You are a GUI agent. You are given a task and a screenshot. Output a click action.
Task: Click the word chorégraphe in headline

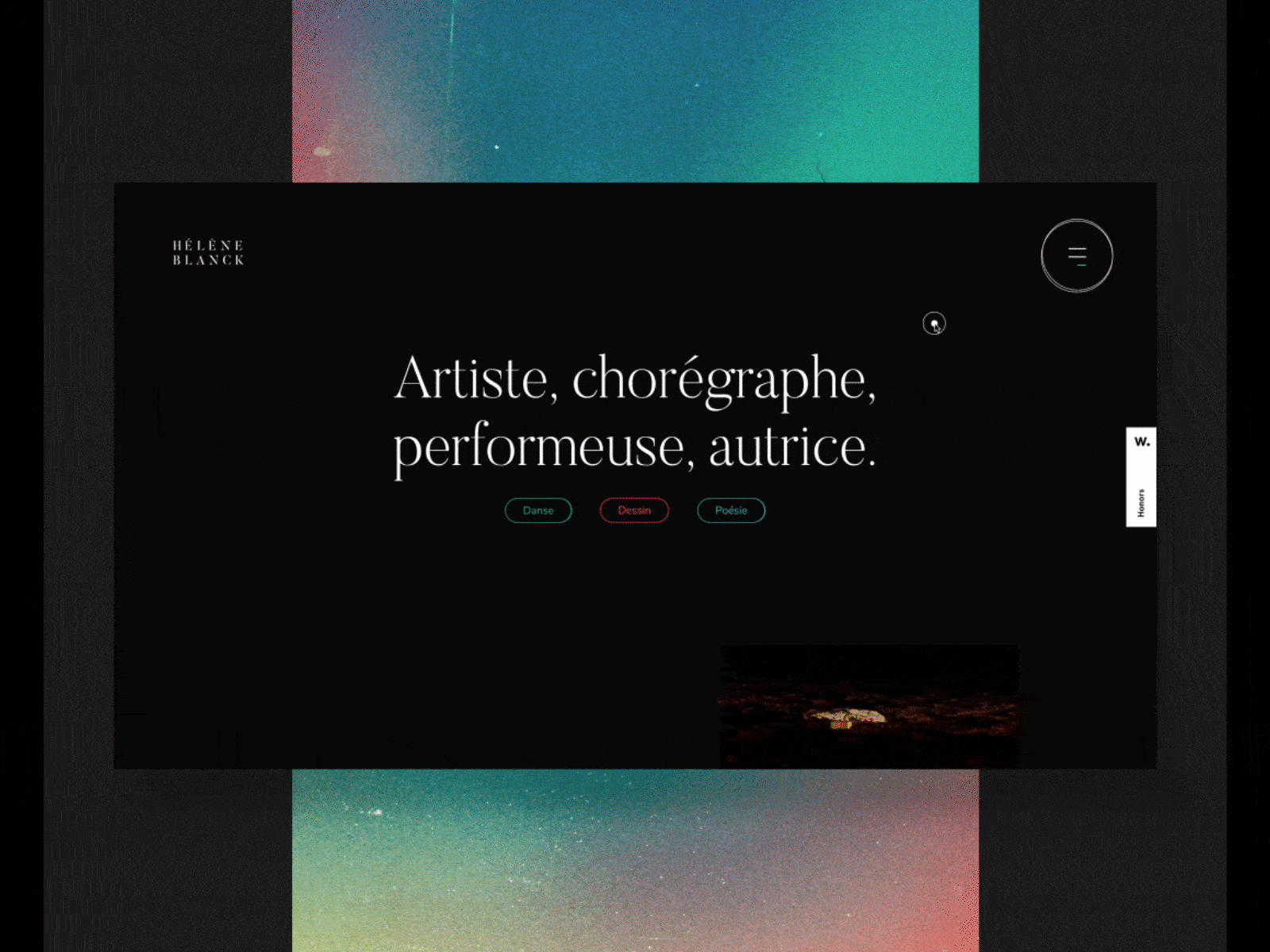point(723,381)
